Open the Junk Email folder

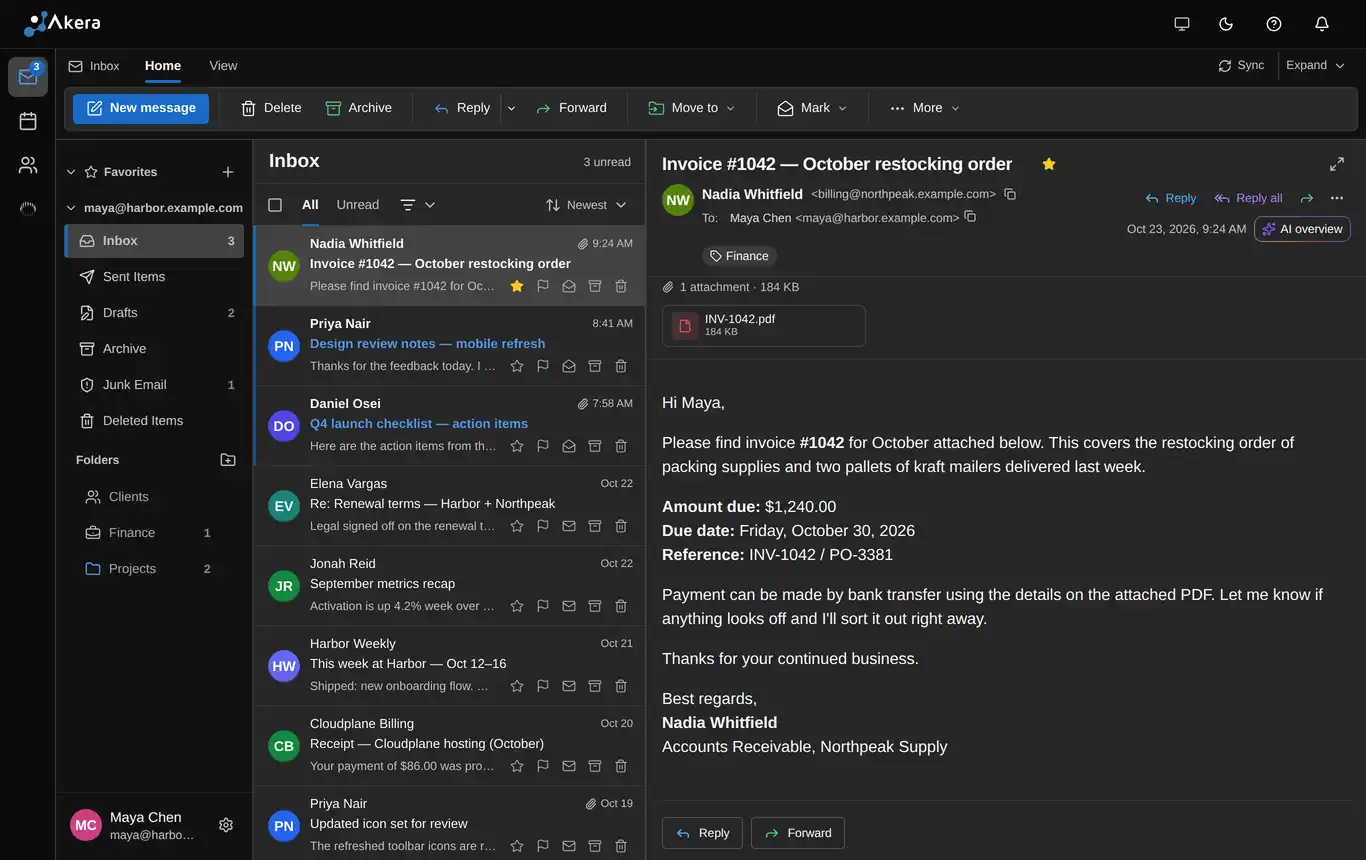(x=154, y=385)
